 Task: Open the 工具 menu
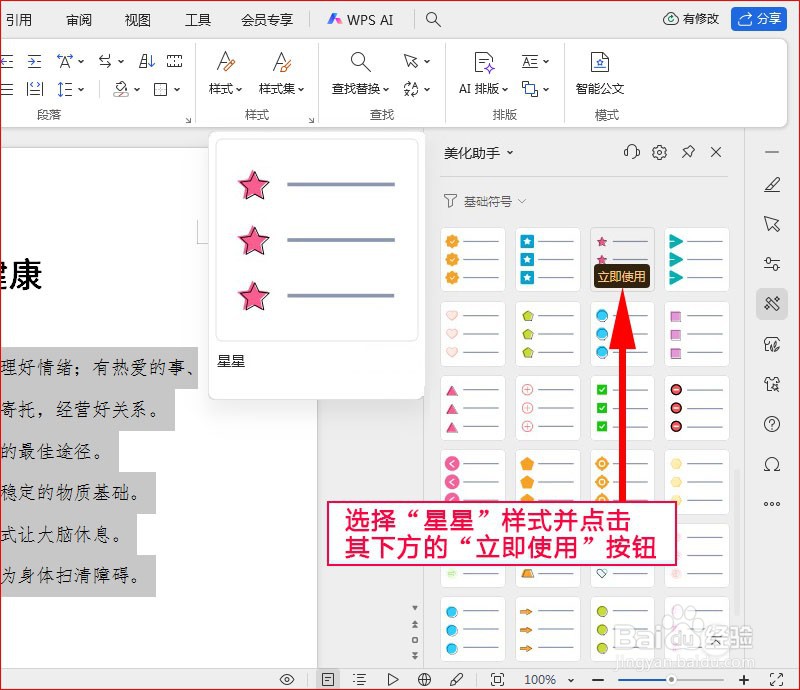(197, 18)
